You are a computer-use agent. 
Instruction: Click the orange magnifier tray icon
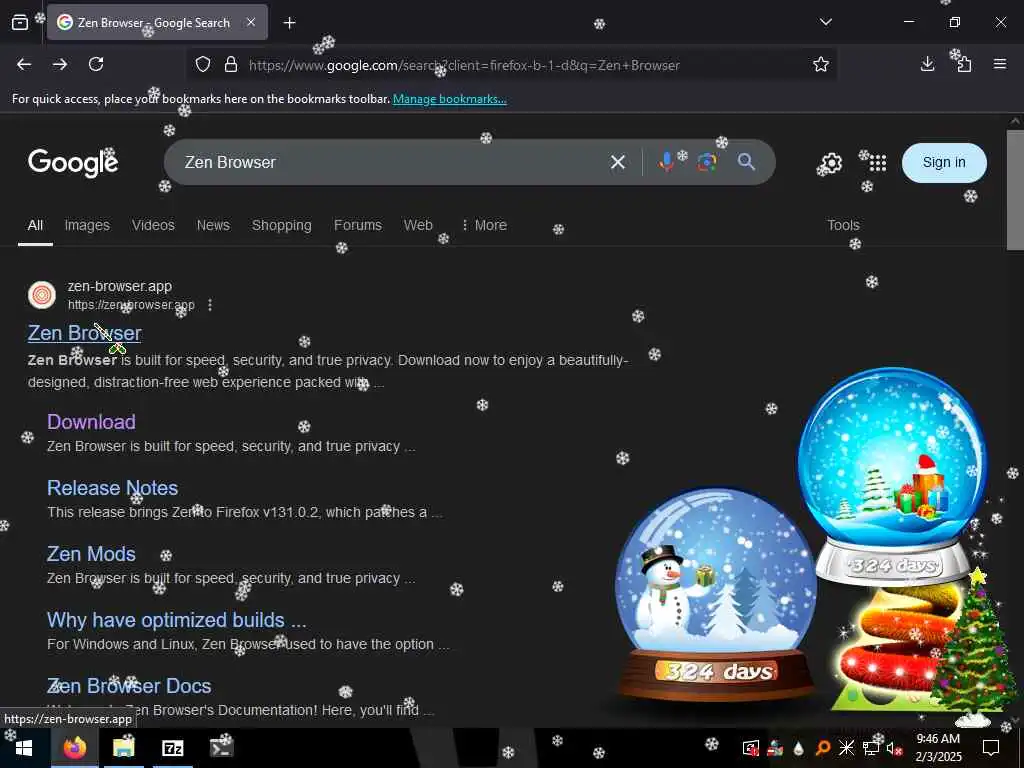pyautogui.click(x=823, y=748)
